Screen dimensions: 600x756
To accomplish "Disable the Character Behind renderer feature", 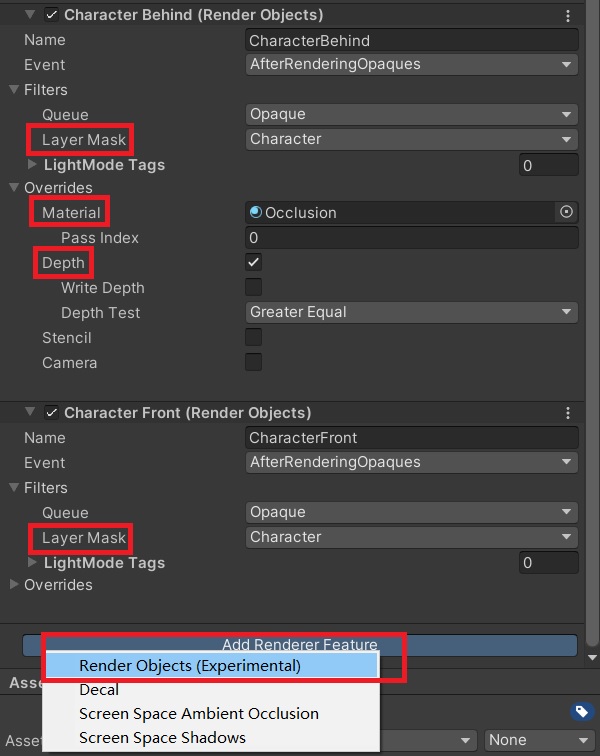I will [x=51, y=15].
